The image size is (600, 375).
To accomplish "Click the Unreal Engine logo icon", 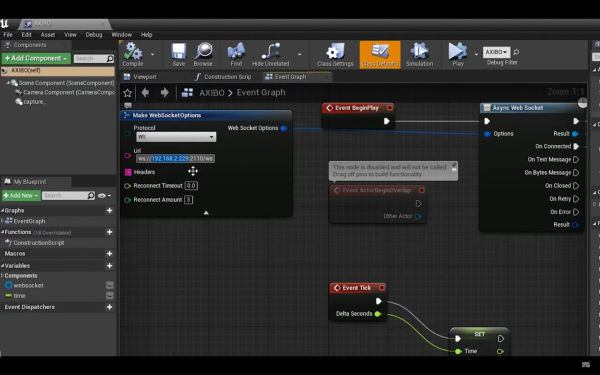I will click(4, 24).
